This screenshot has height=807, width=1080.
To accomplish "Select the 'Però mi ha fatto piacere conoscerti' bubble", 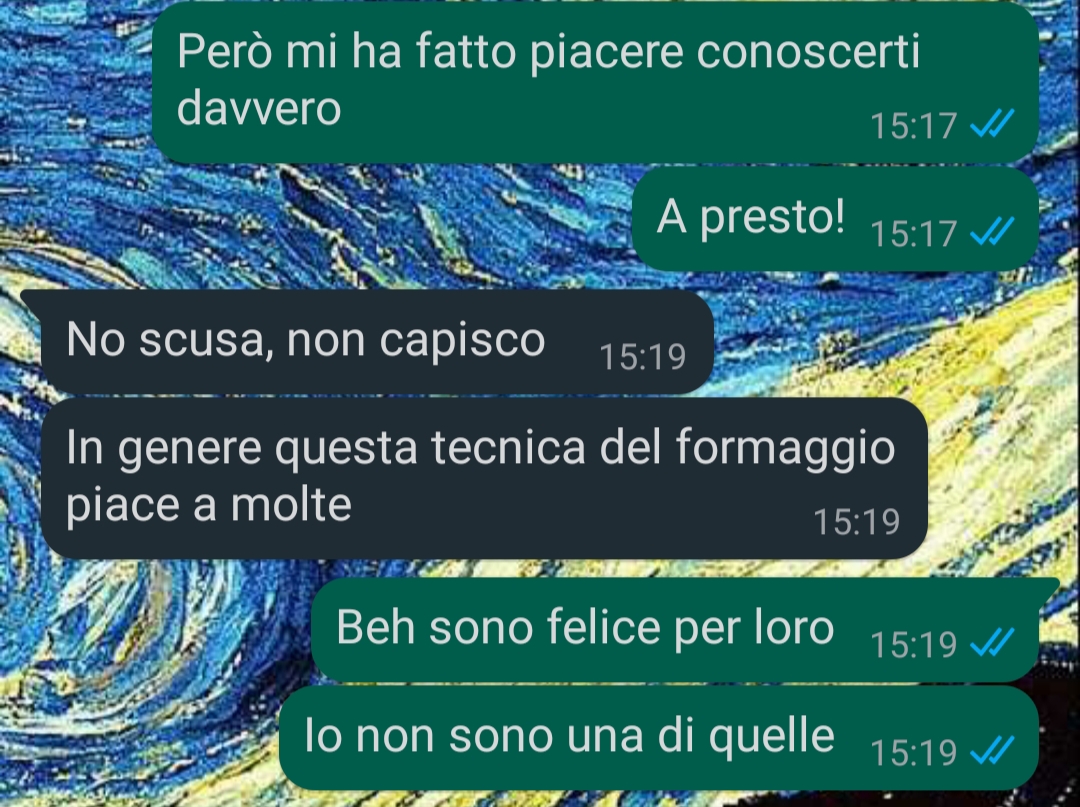I will pyautogui.click(x=595, y=83).
